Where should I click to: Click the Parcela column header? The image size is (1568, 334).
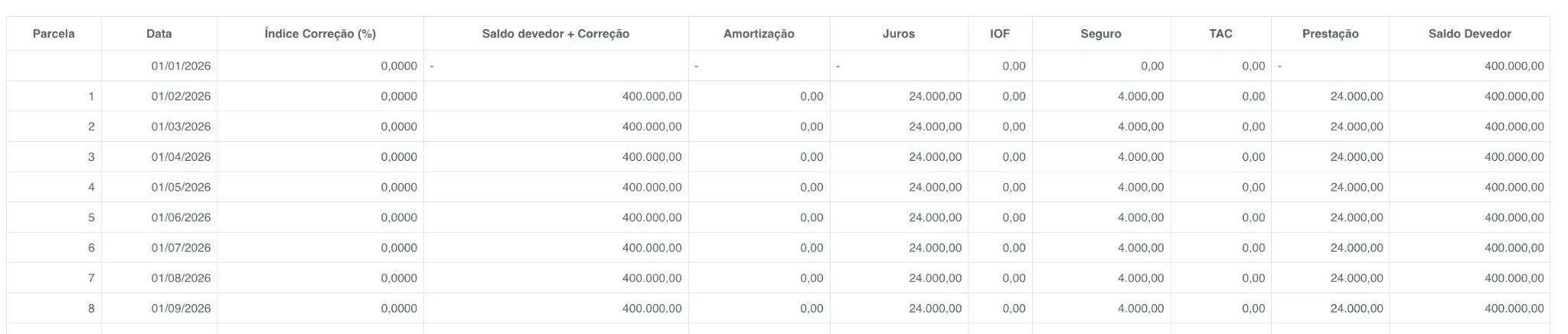pyautogui.click(x=54, y=34)
